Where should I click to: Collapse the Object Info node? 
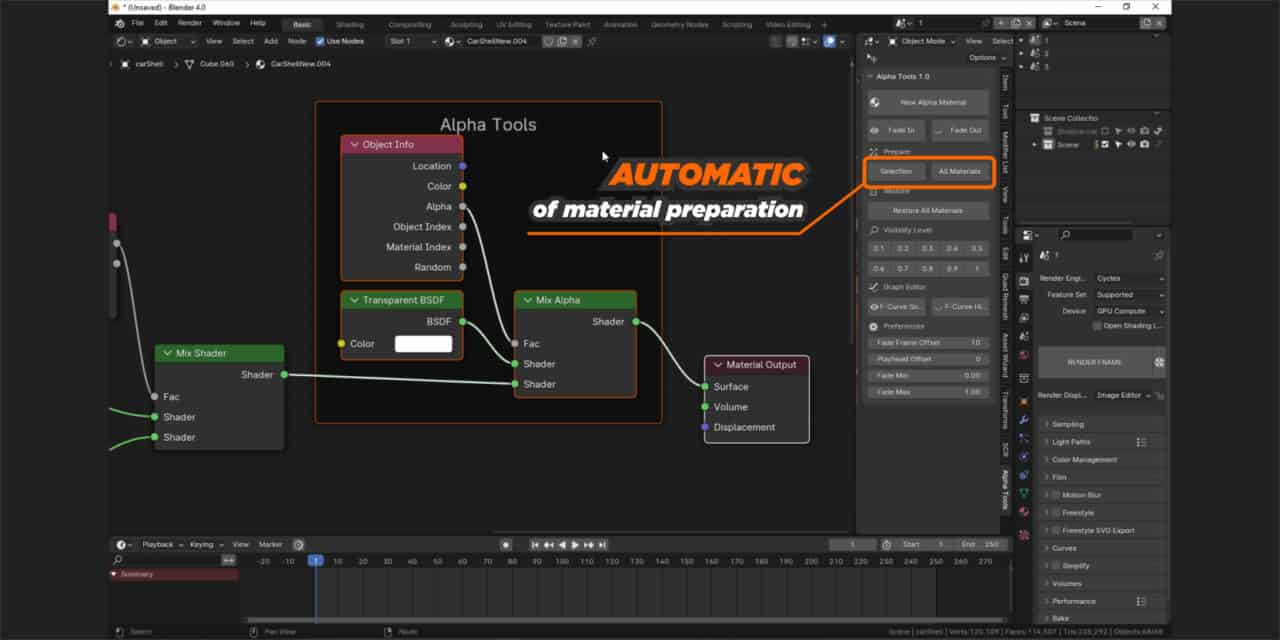354,145
